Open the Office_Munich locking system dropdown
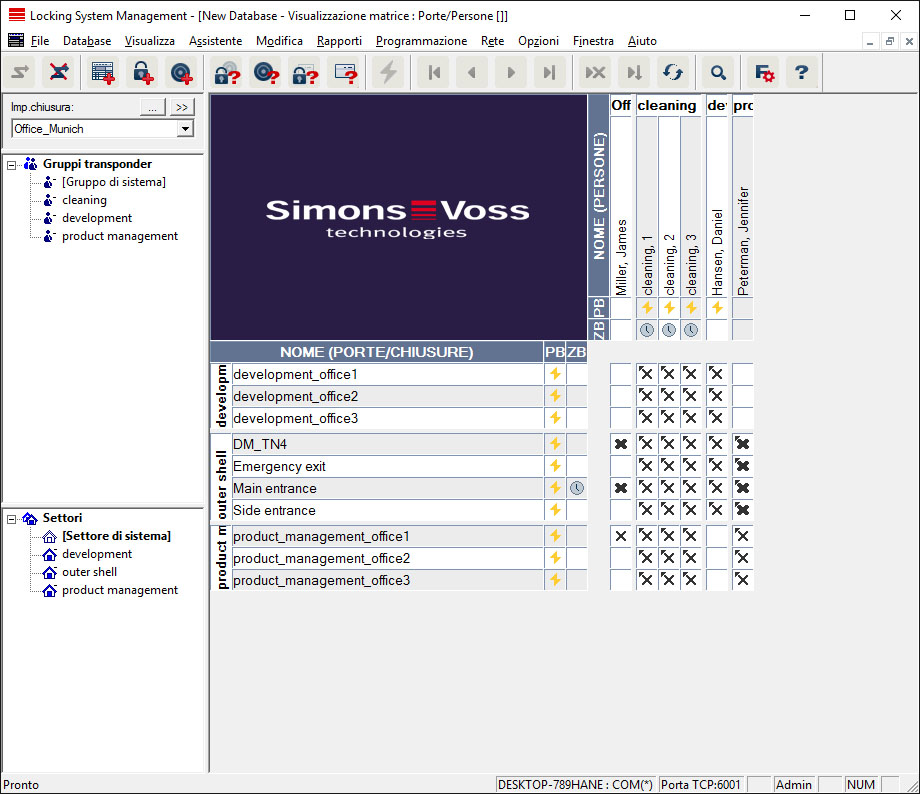Screen dimensions: 920x794 click(x=185, y=129)
